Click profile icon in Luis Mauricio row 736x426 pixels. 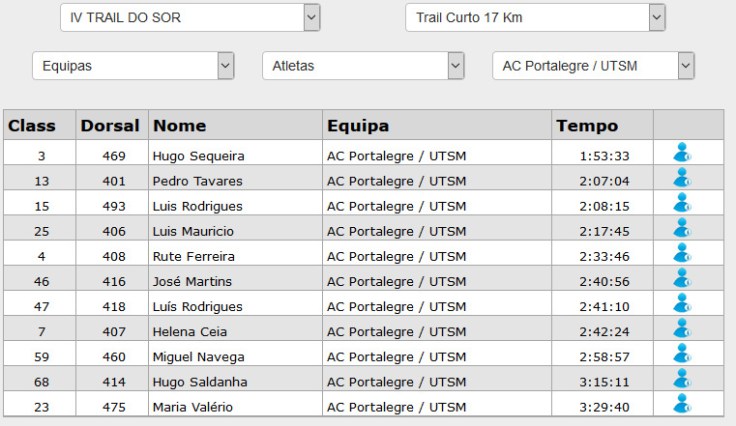point(682,228)
